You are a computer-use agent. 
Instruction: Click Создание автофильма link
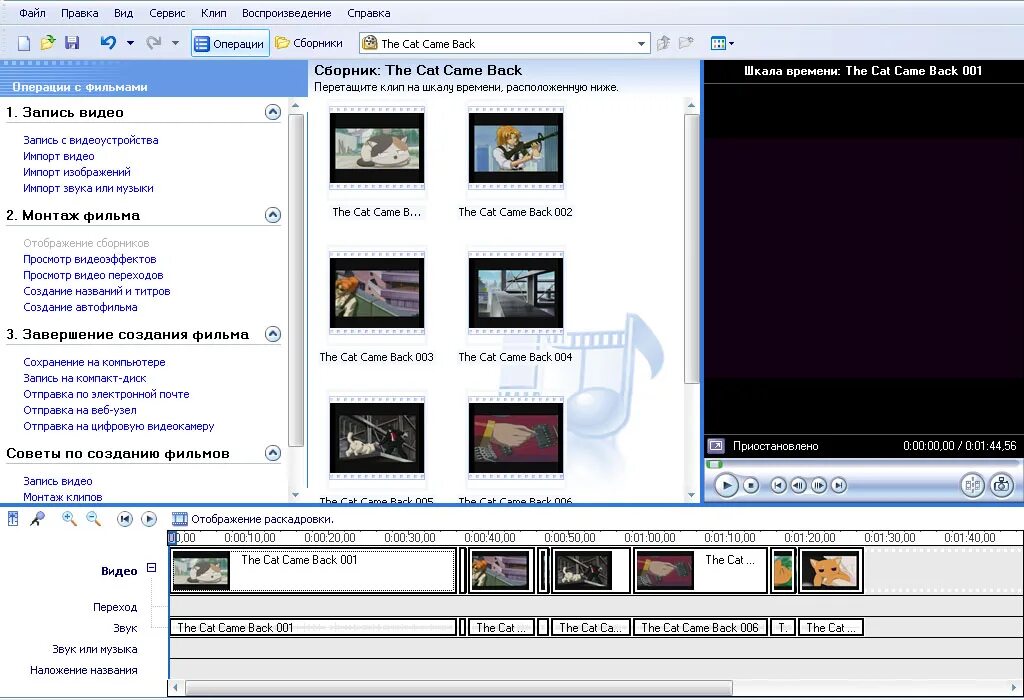pyautogui.click(x=80, y=307)
